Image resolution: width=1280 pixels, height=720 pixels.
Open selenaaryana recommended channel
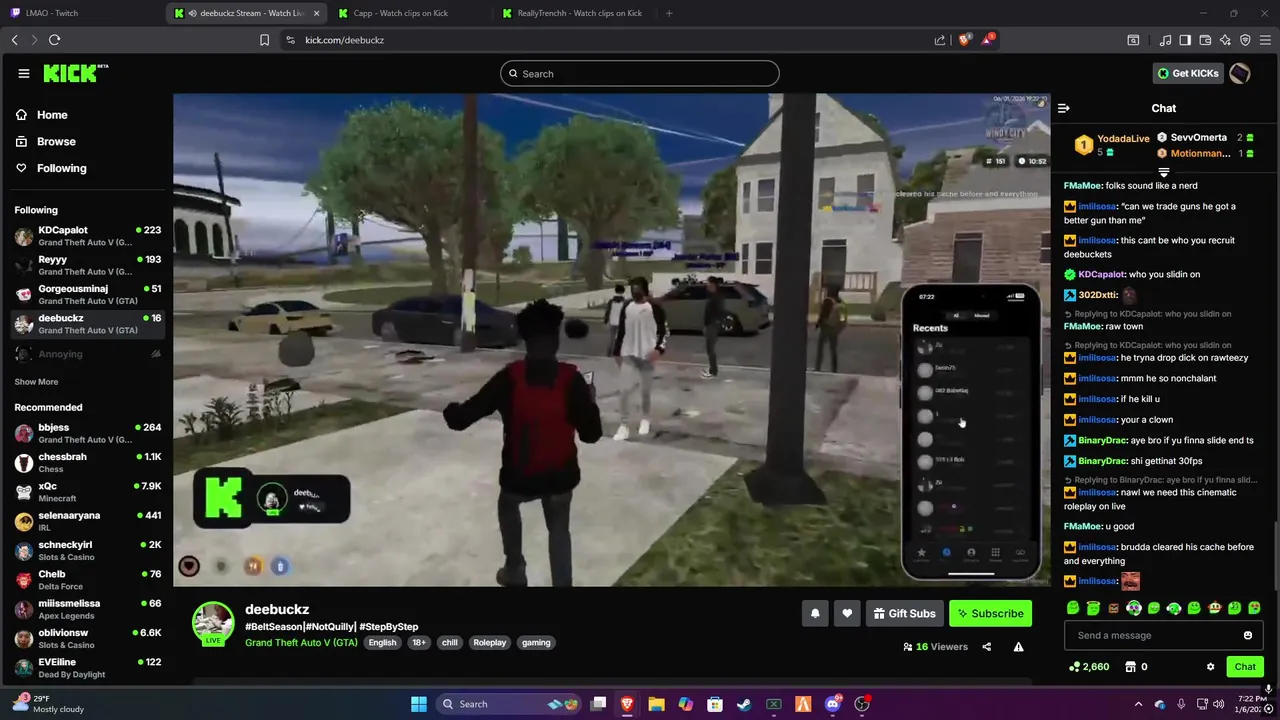pos(88,521)
